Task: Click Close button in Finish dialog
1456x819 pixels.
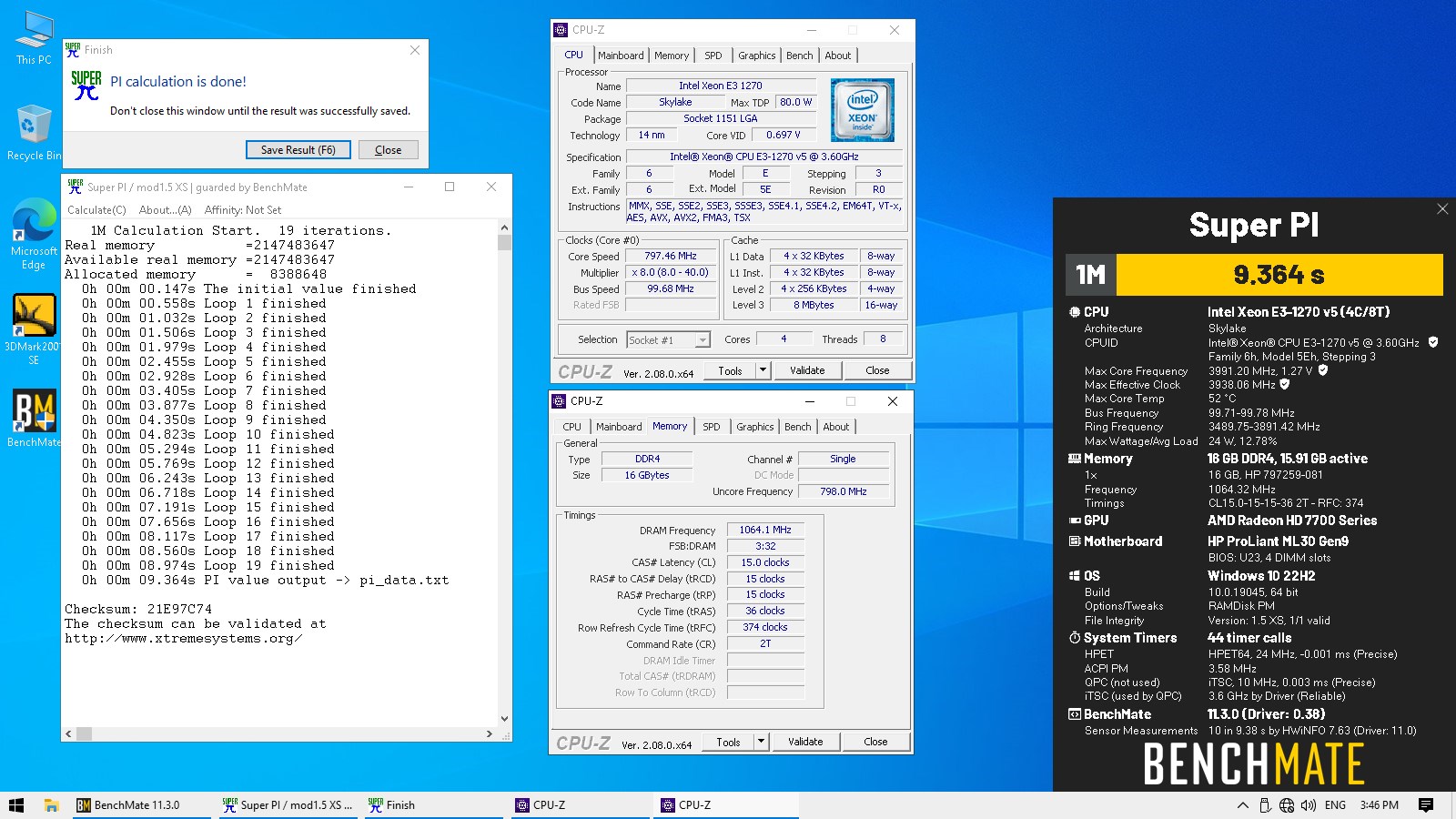Action: pyautogui.click(x=388, y=150)
